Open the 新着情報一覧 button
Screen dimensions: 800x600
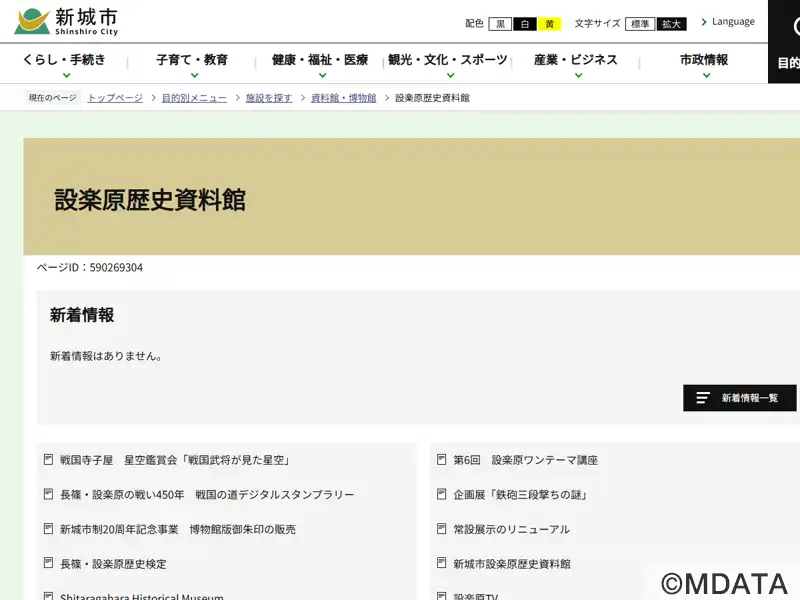pyautogui.click(x=739, y=398)
